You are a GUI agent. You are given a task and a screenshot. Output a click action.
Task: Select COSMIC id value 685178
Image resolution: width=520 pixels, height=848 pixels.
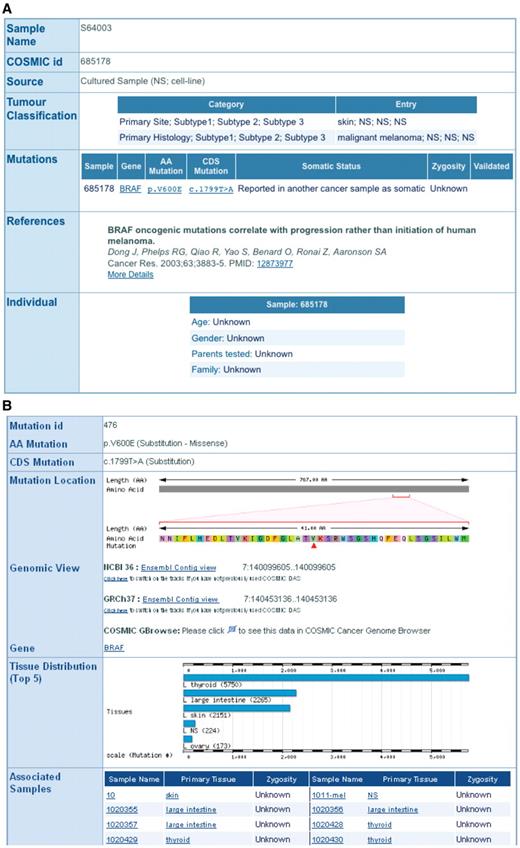pos(96,61)
